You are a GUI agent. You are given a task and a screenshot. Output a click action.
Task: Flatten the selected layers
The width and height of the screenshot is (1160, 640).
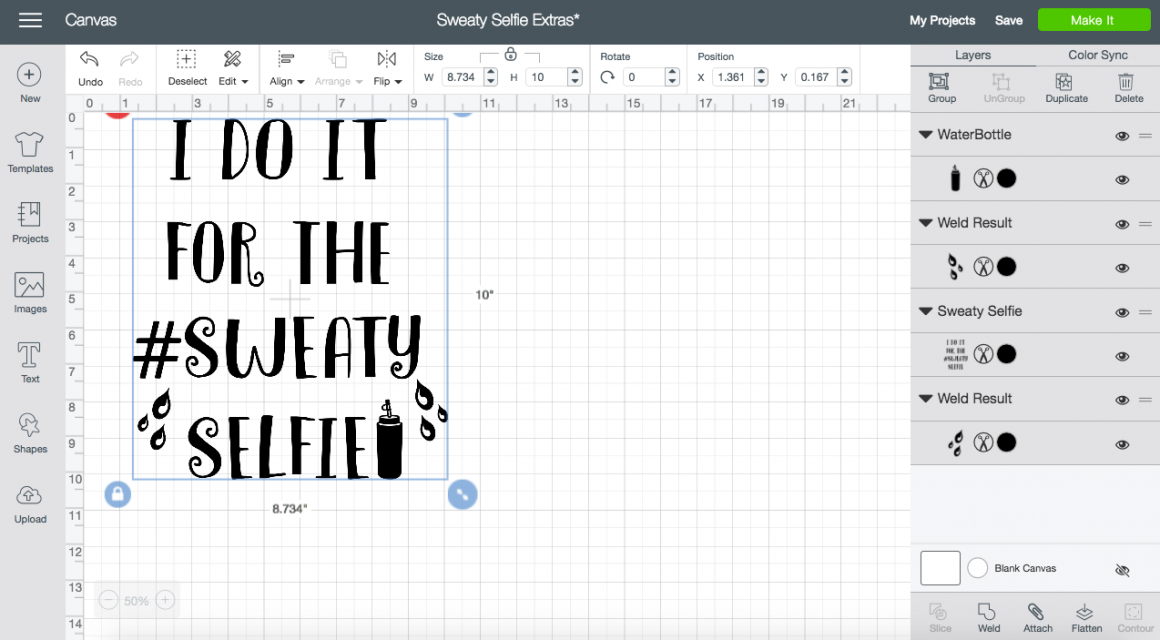[x=1086, y=618]
